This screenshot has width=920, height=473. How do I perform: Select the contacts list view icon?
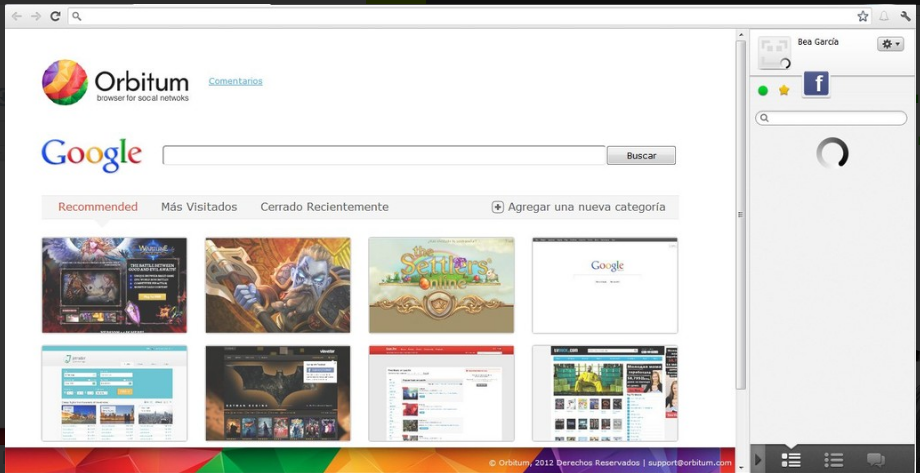click(x=791, y=460)
